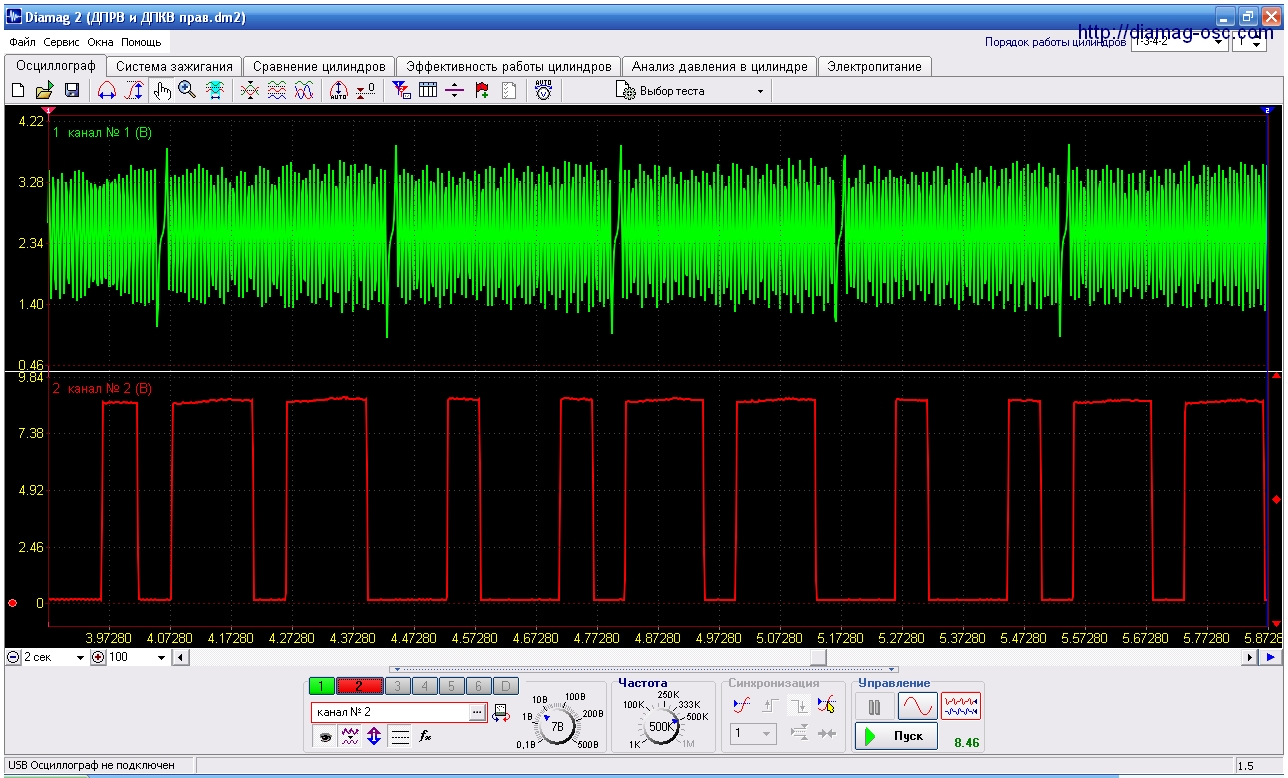Save the file with the floppy disk icon

(72, 91)
